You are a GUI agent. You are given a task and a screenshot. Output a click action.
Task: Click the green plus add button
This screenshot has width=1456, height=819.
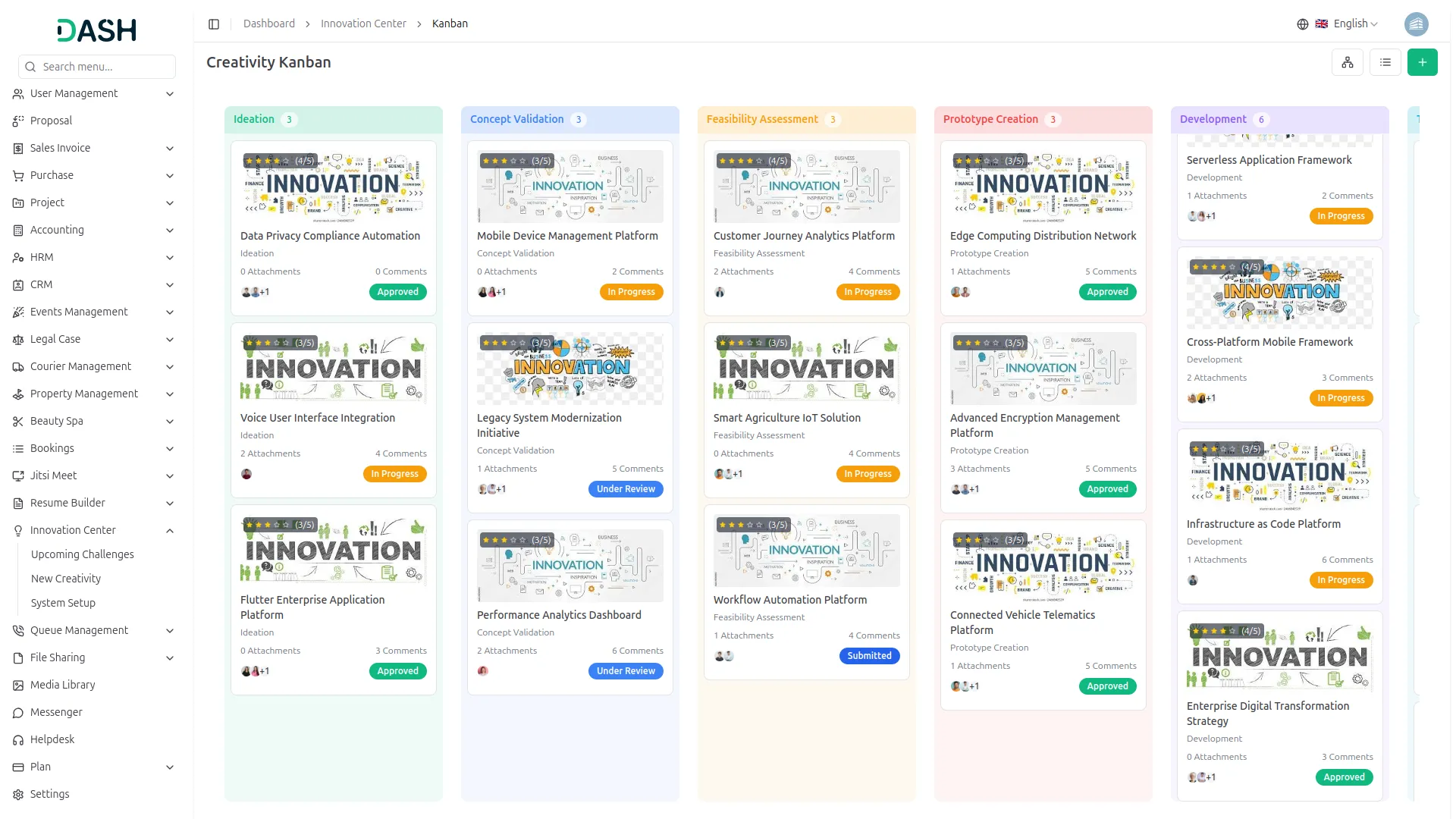click(1422, 62)
